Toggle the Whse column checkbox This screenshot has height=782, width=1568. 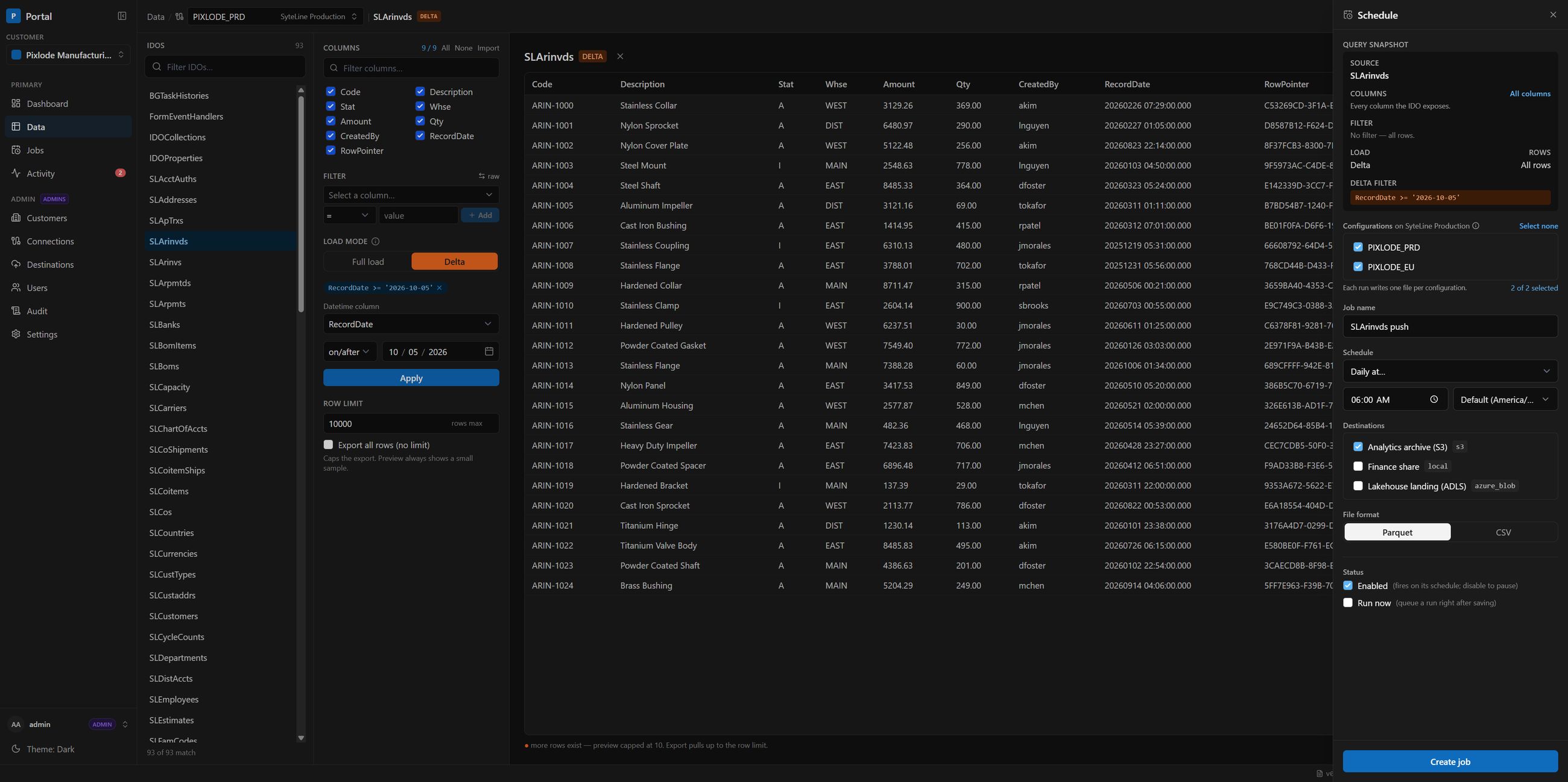[x=420, y=106]
